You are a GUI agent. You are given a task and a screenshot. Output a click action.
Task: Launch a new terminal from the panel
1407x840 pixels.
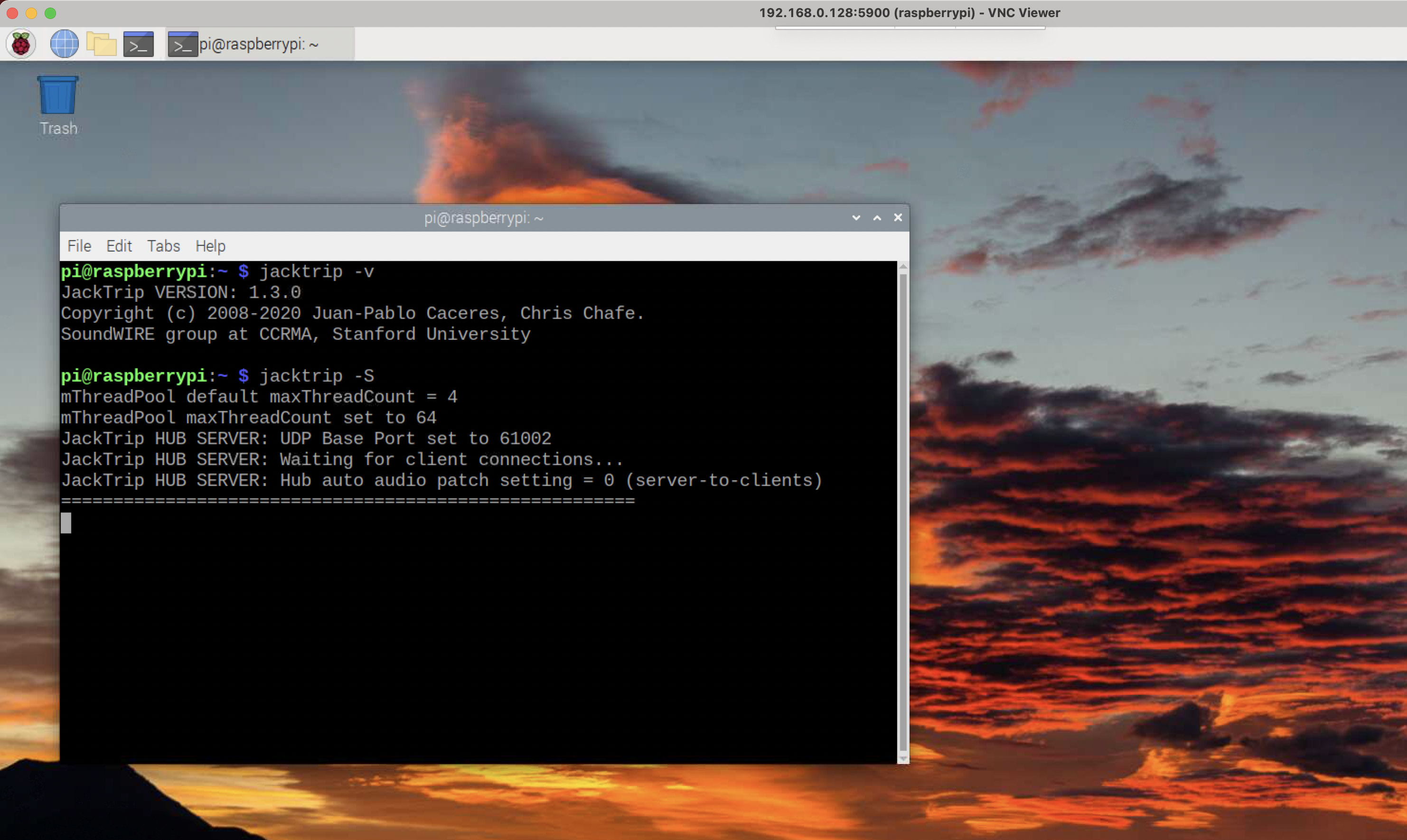[x=139, y=44]
